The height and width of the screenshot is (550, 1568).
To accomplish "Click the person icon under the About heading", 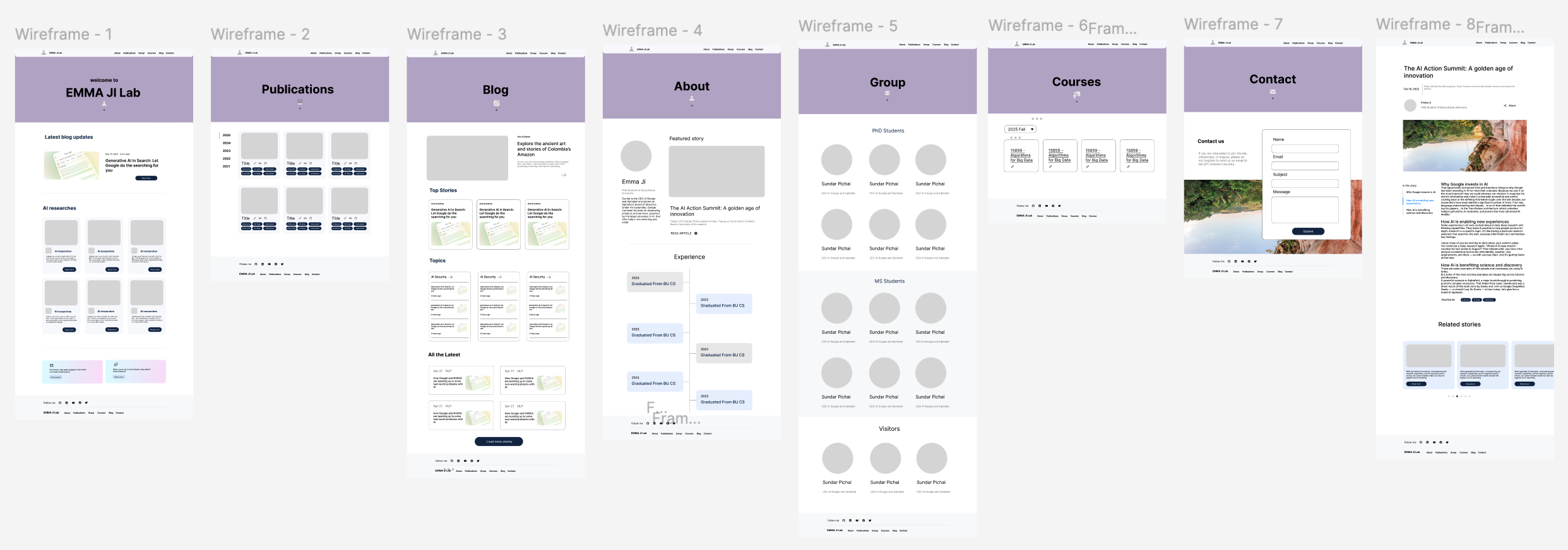I will pyautogui.click(x=692, y=98).
